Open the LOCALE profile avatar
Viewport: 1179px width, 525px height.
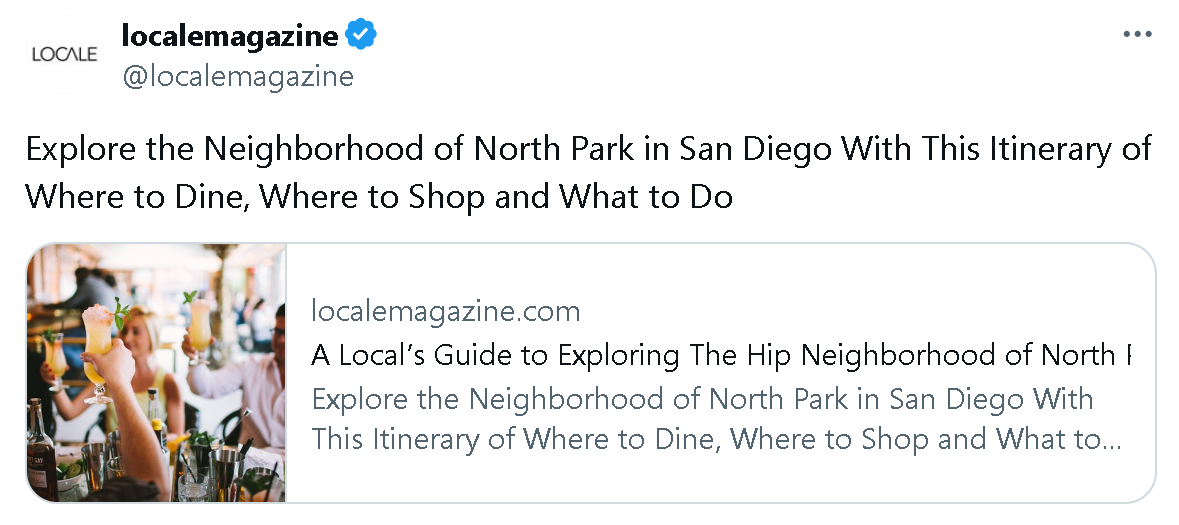pyautogui.click(x=65, y=54)
